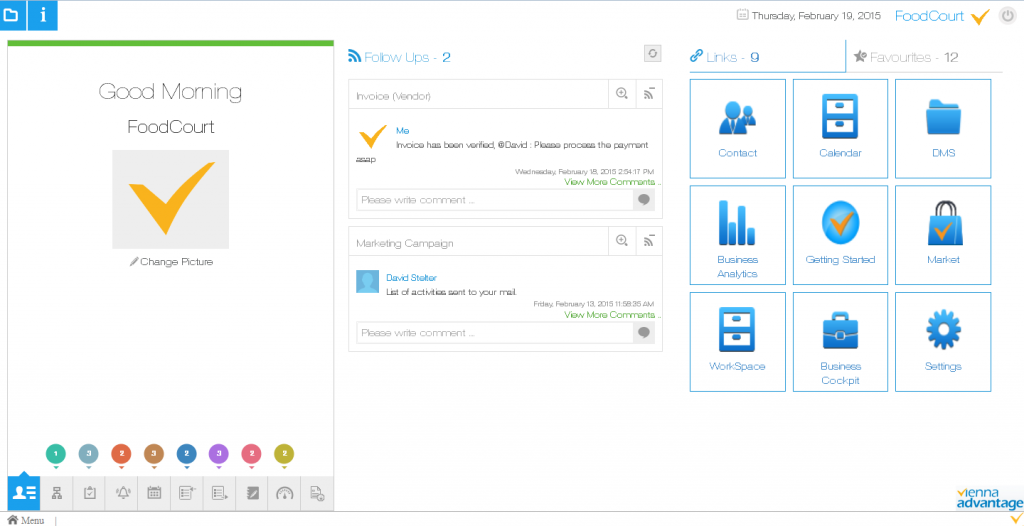This screenshot has width=1024, height=526.
Task: Switch to the Links - 9 tab
Action: (x=767, y=56)
